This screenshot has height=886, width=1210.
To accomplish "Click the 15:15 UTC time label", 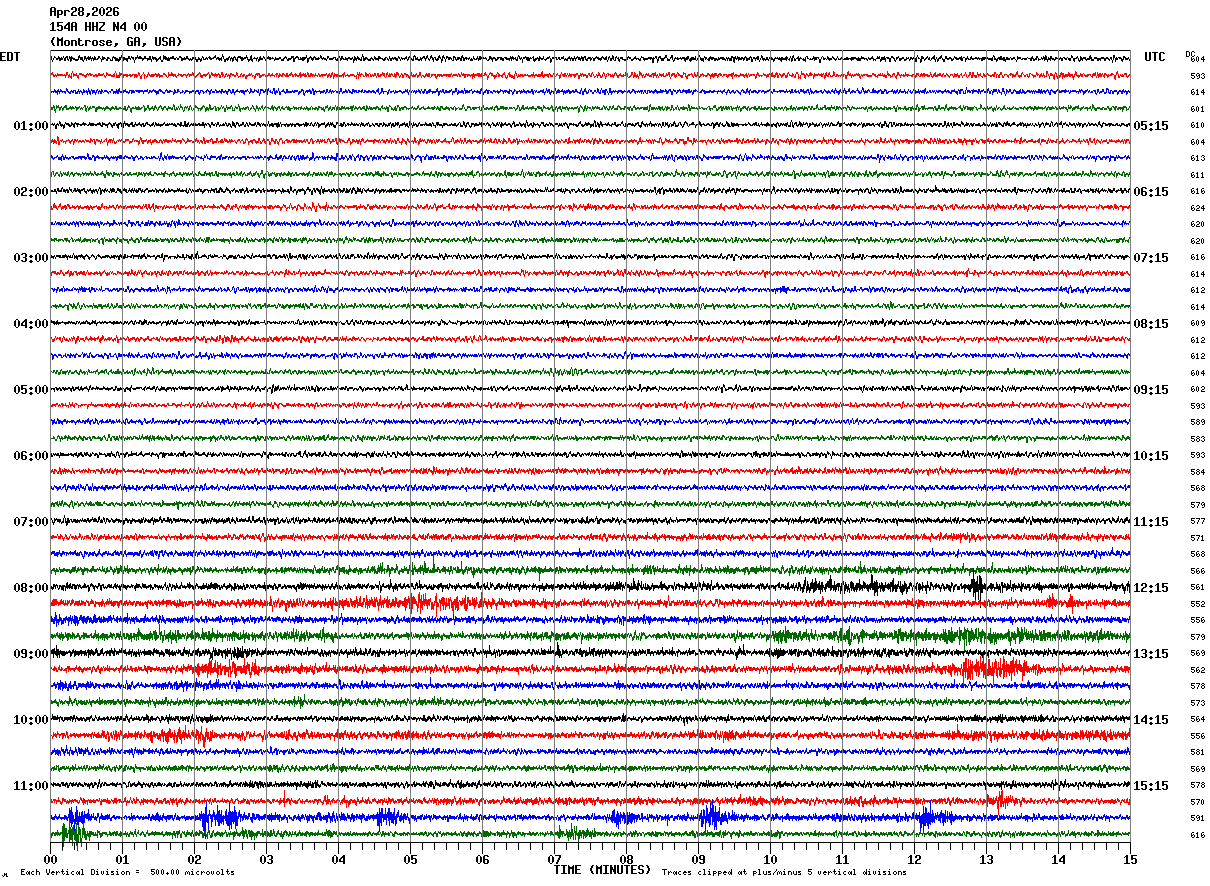I will coord(1151,786).
